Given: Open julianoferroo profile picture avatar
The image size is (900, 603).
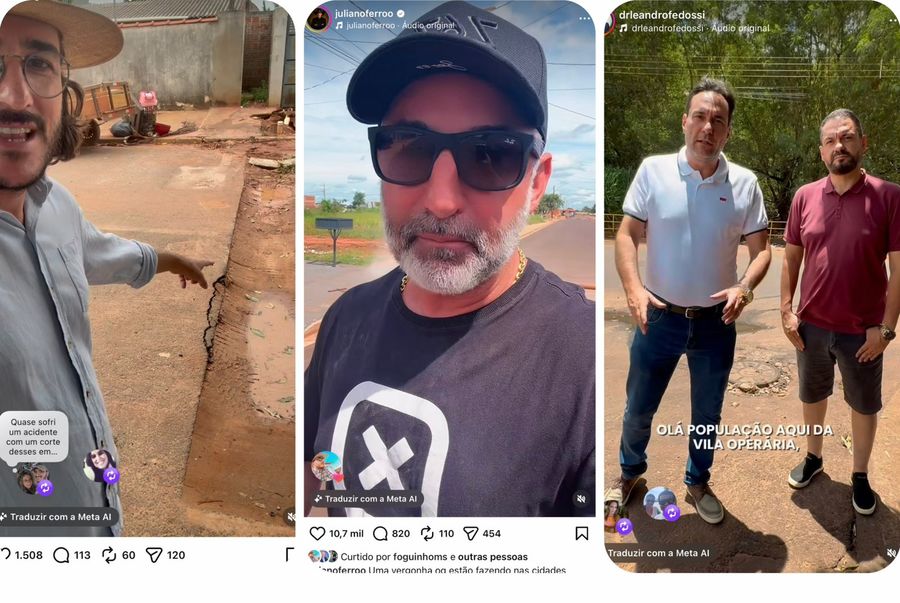Looking at the screenshot, I should (318, 19).
